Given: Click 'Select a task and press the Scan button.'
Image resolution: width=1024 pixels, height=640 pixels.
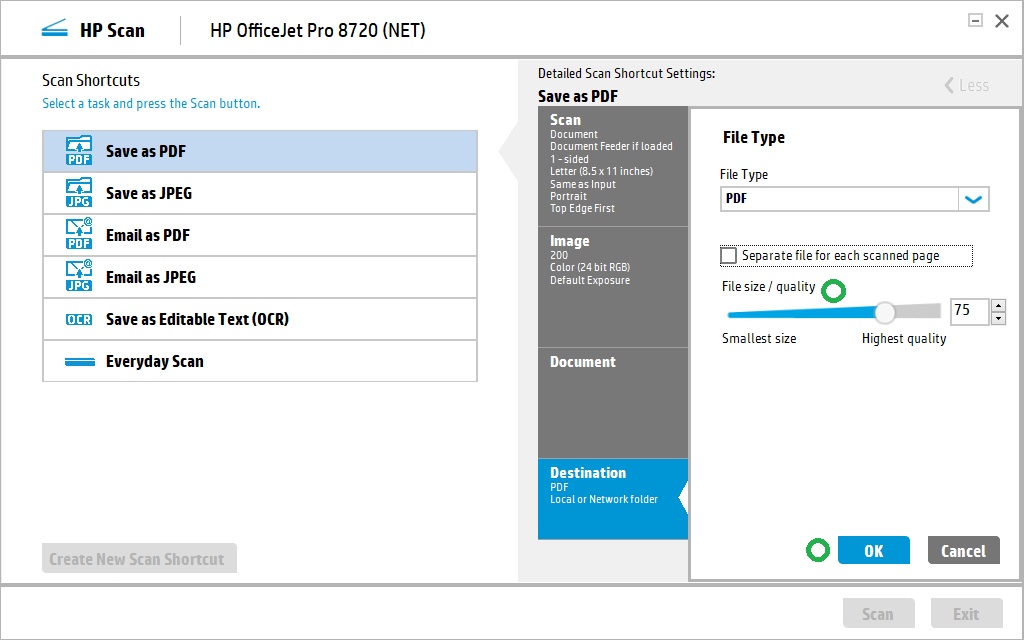Looking at the screenshot, I should (151, 103).
